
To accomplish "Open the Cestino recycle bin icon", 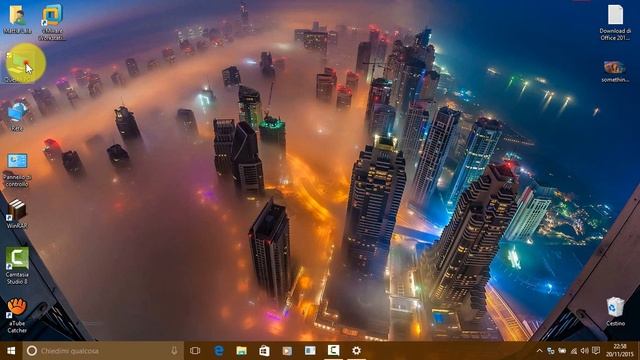I will pyautogui.click(x=615, y=311).
